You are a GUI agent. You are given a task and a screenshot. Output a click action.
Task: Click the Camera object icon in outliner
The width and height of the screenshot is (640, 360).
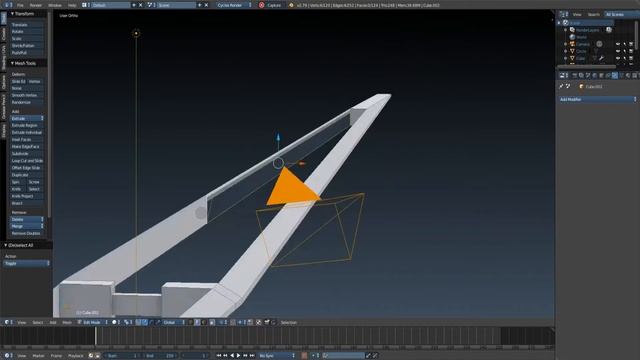coord(572,44)
